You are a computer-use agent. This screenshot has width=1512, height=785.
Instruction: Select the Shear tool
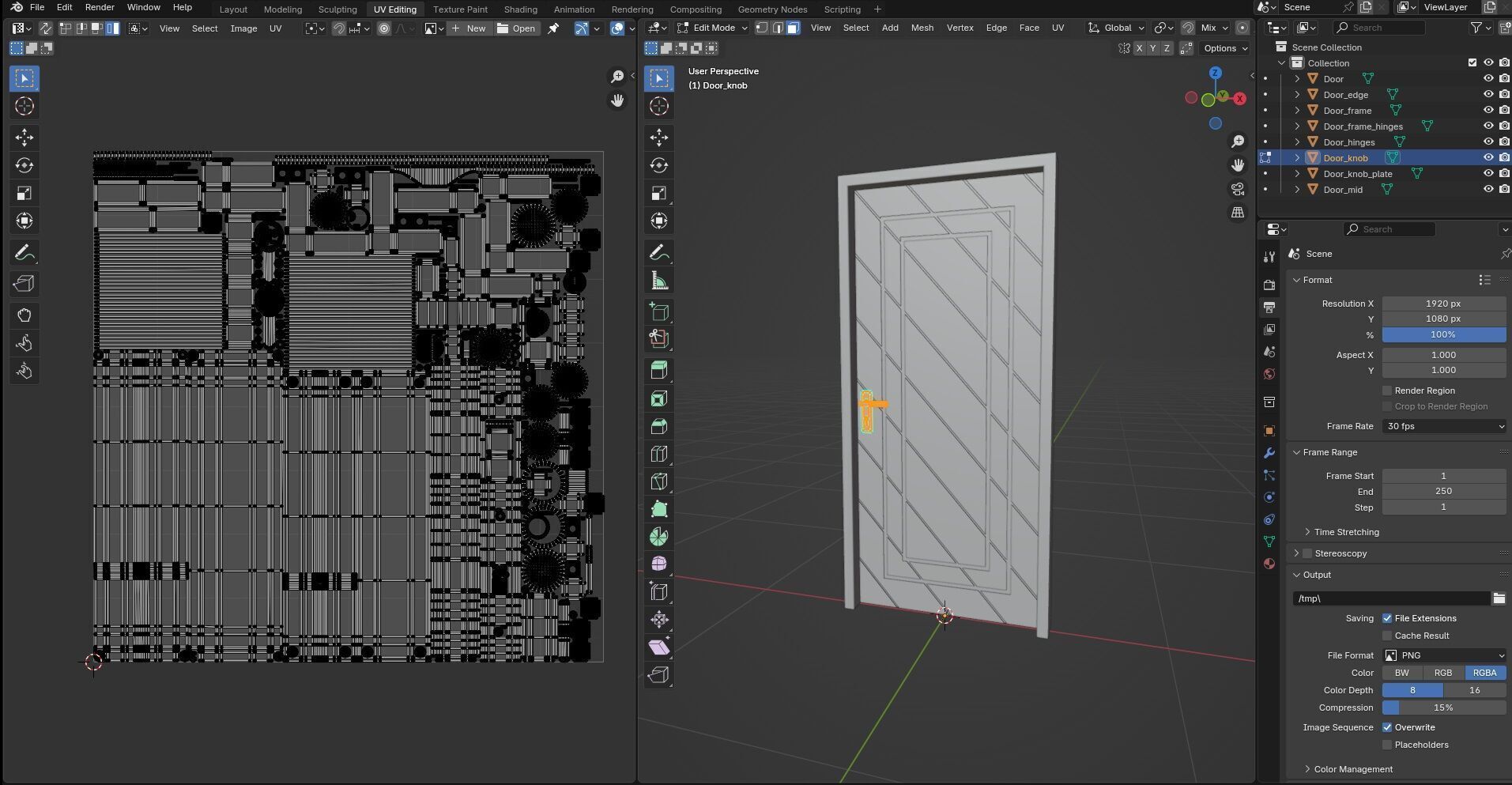(659, 647)
